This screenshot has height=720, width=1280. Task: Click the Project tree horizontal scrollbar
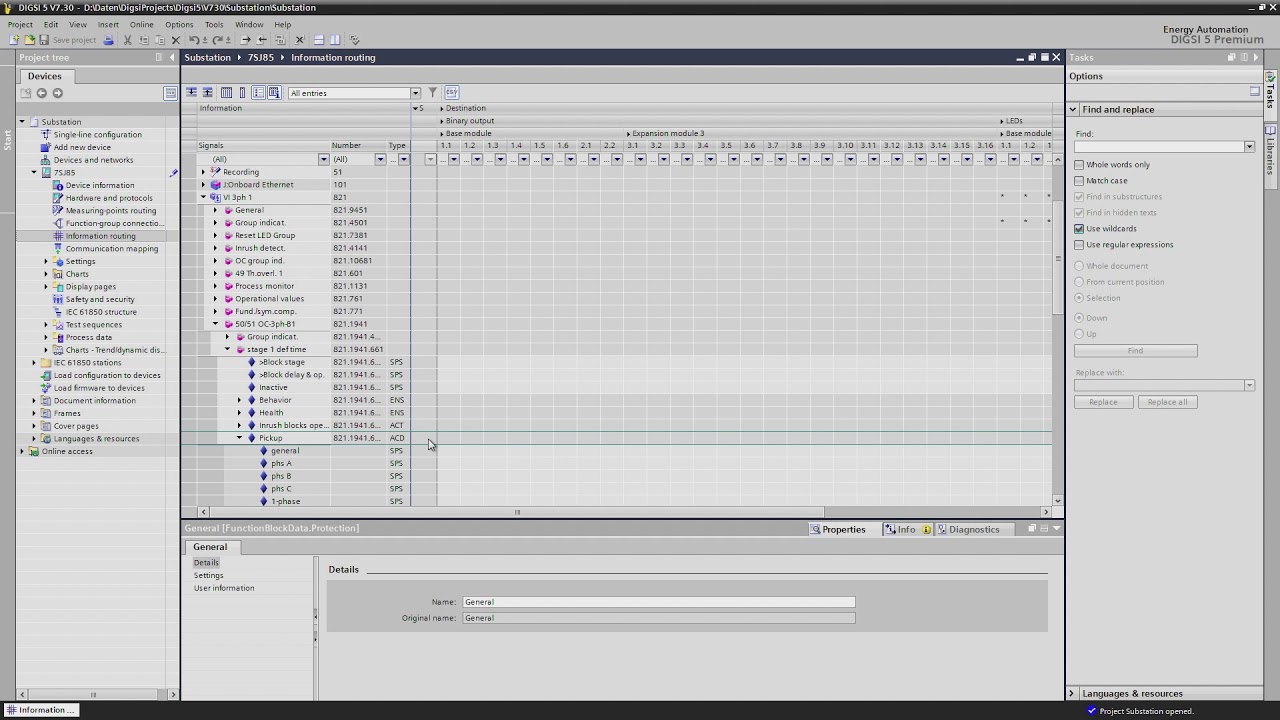(94, 694)
